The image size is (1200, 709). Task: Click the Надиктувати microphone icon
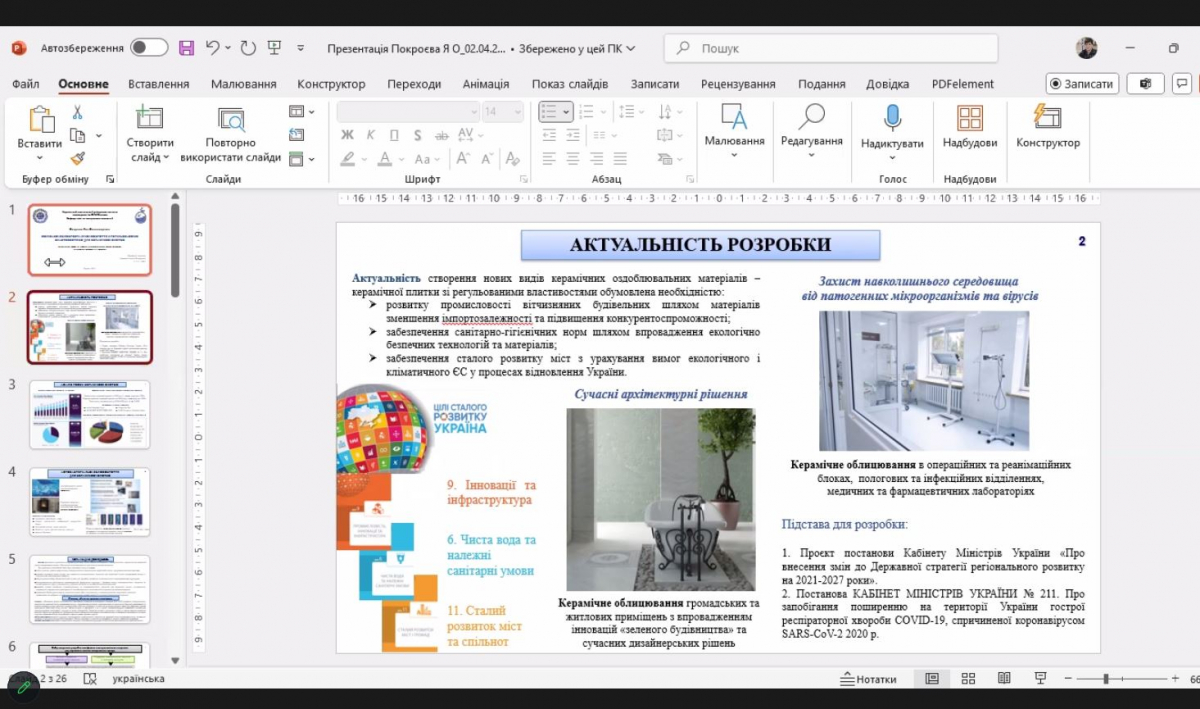click(x=891, y=118)
